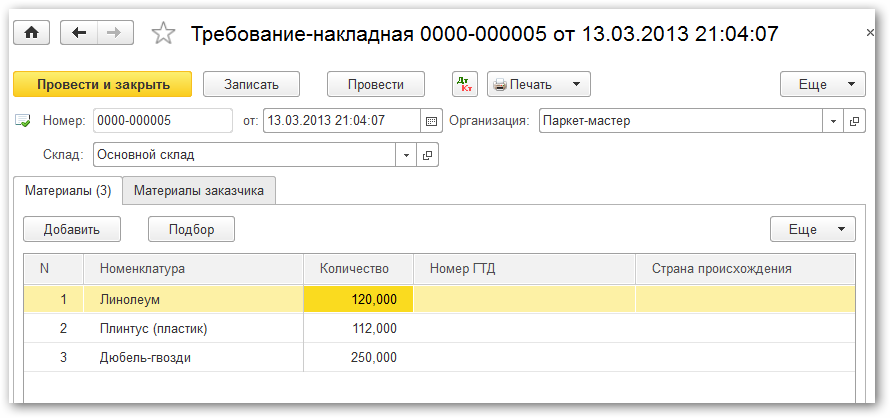Close the document with the X

pos(870,33)
